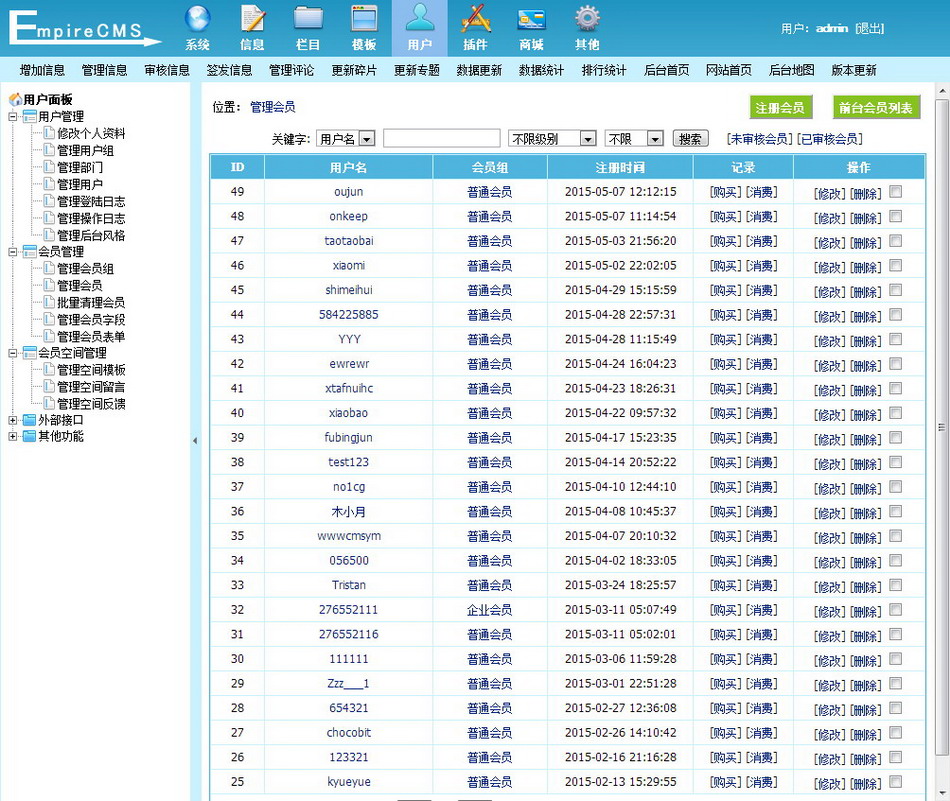Open the 商城 shop card icon

[x=531, y=19]
